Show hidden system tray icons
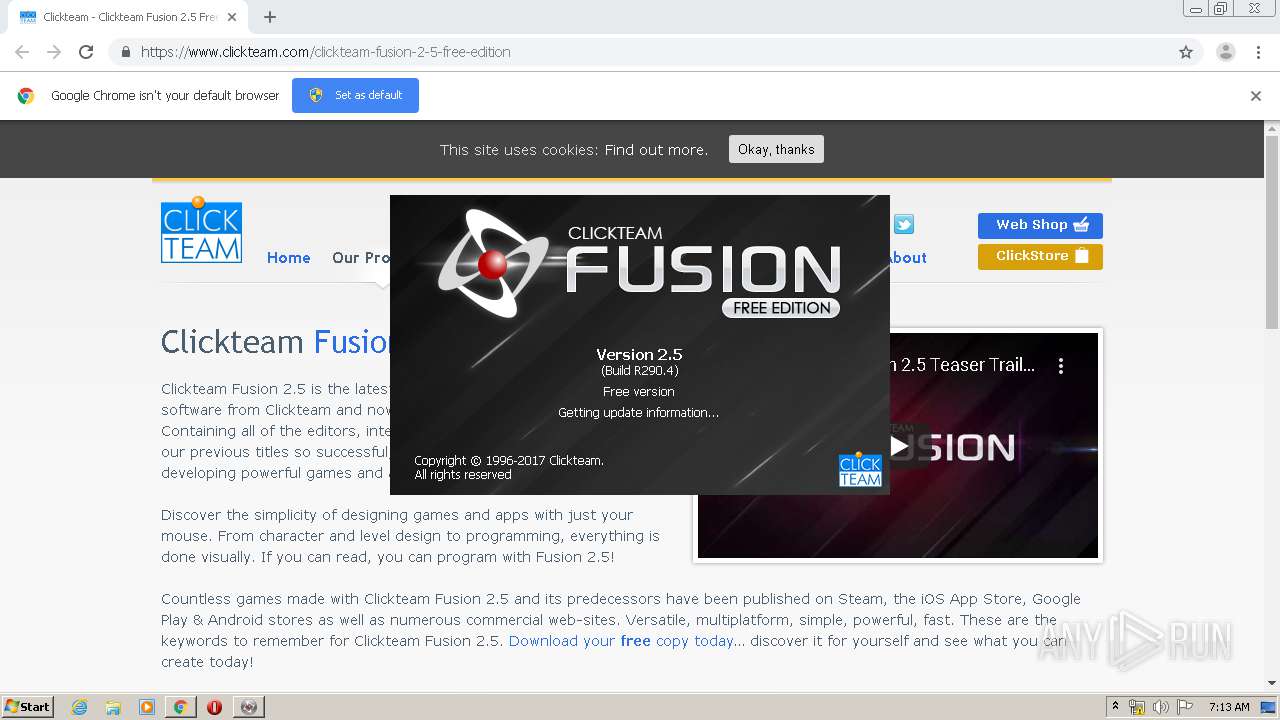Screen dimensions: 1280x720 1116,707
